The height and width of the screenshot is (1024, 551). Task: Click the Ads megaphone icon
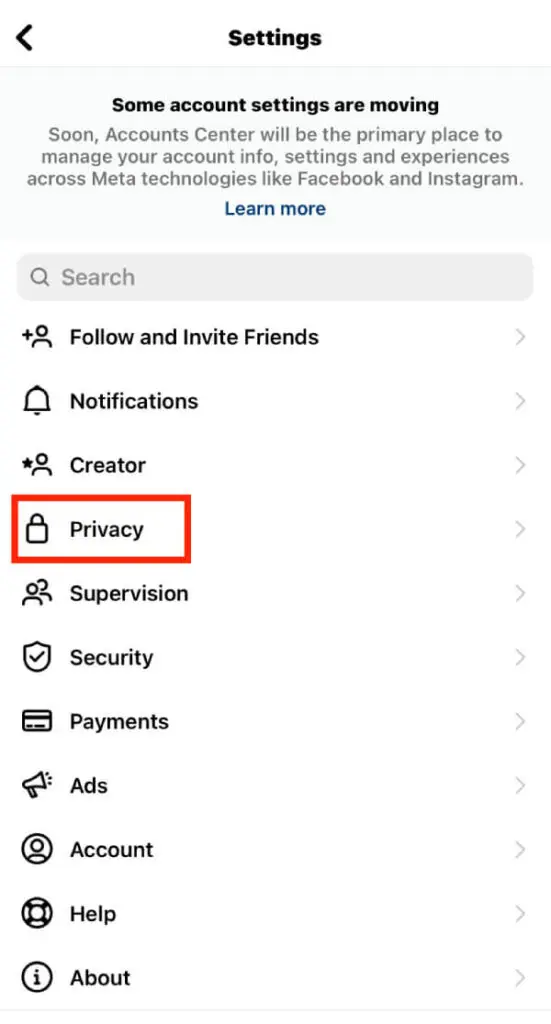pos(37,785)
